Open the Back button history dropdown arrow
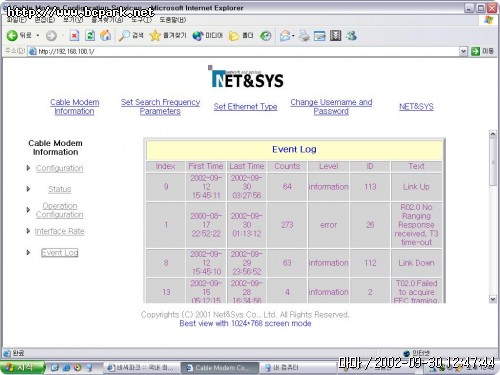500x375 pixels. pos(38,36)
